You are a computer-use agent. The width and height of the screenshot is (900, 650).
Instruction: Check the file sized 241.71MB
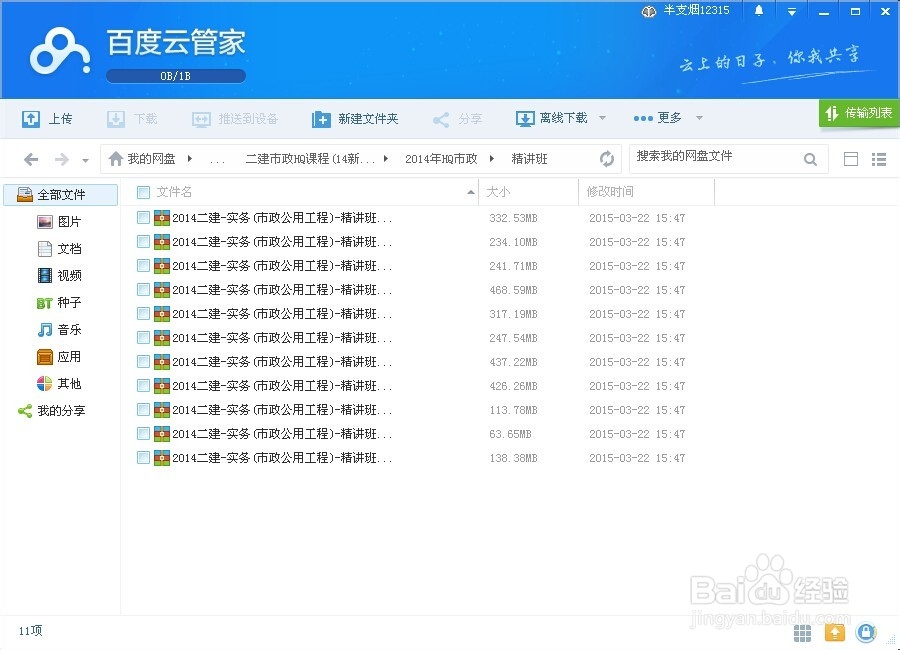[x=143, y=266]
